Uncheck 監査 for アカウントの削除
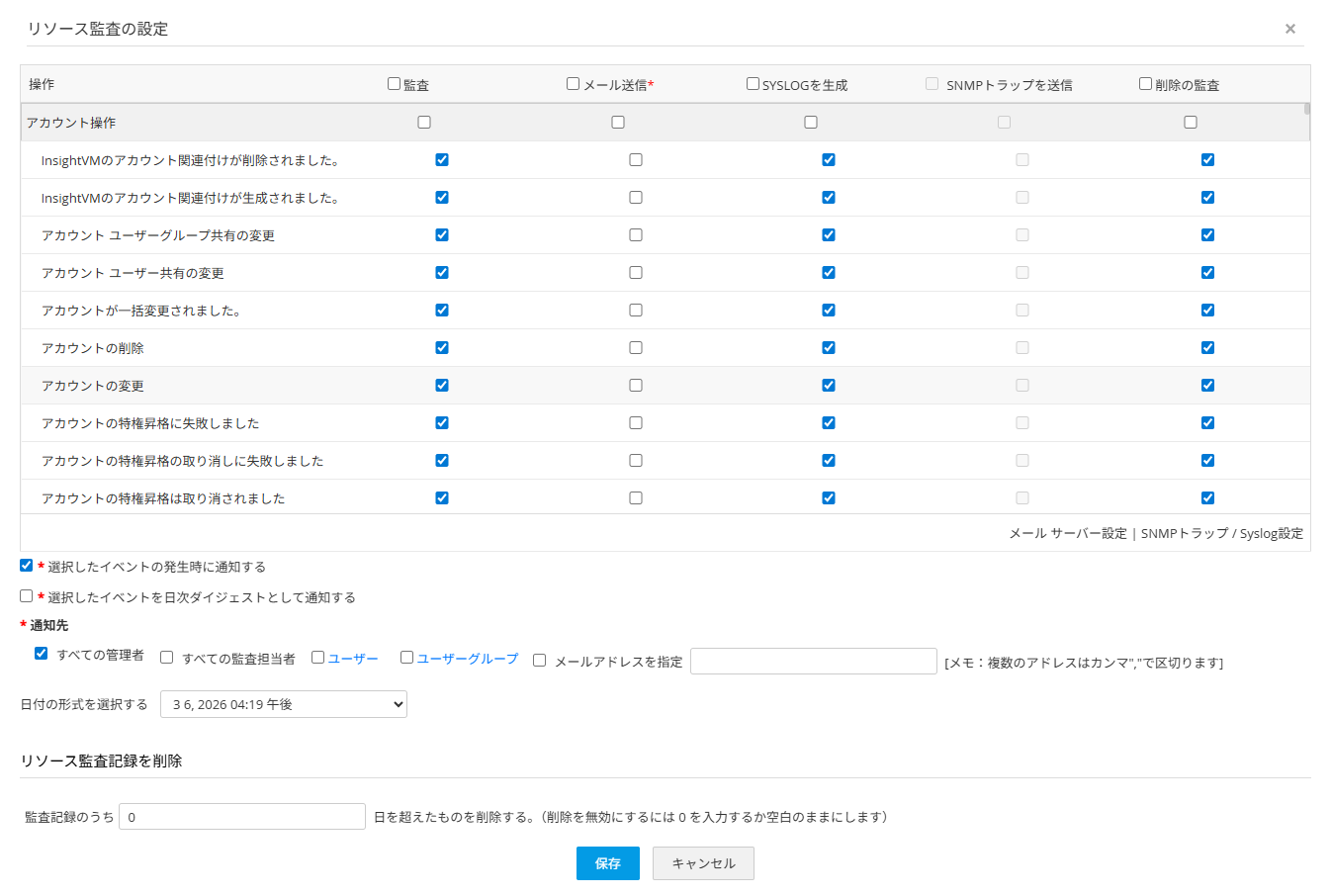 coord(442,348)
